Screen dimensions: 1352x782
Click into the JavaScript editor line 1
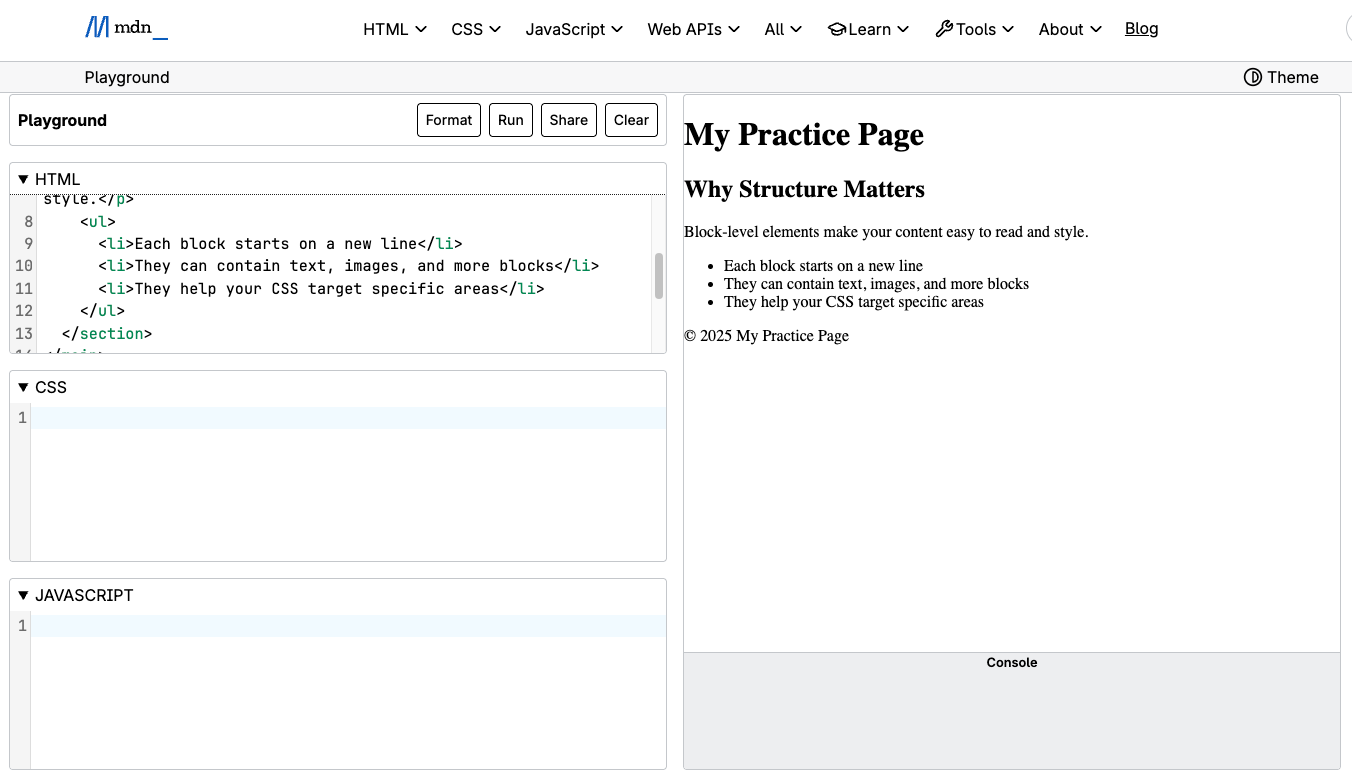348,626
